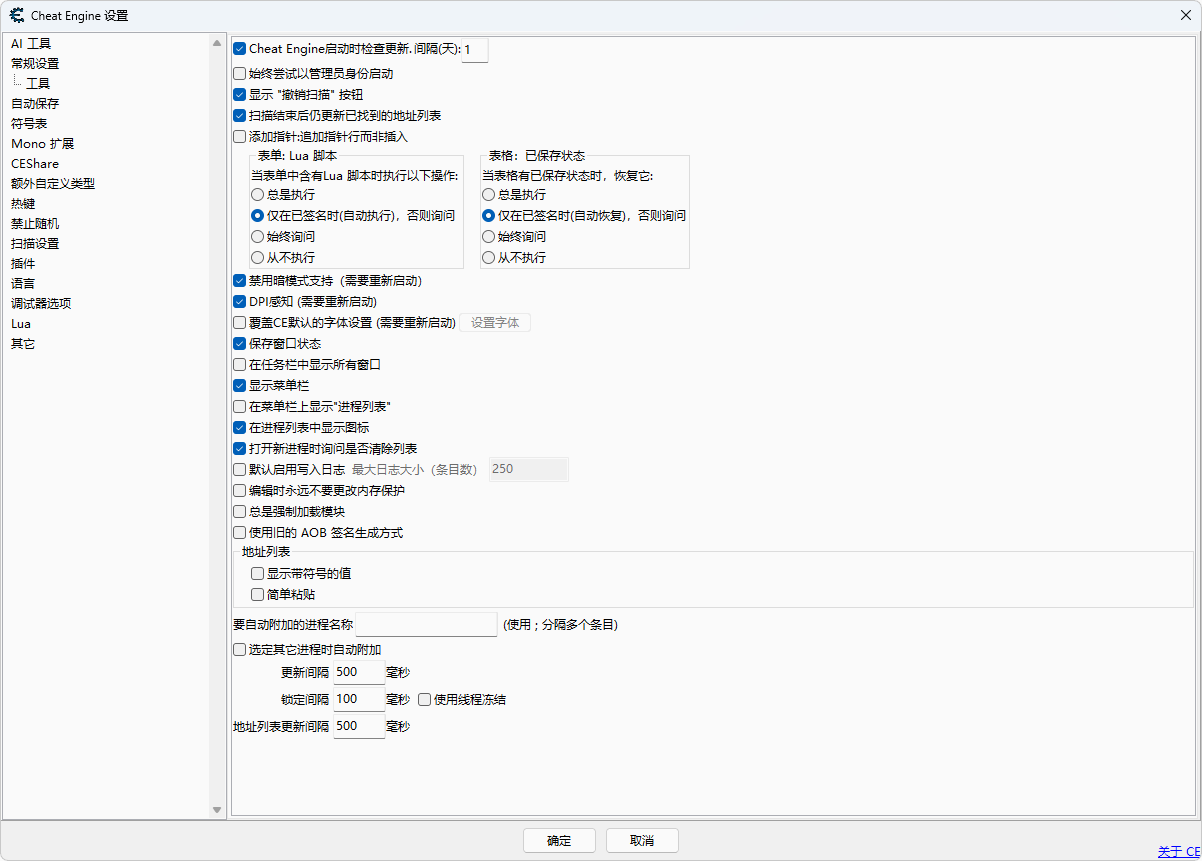Open 扫描设置 page
Image resolution: width=1202 pixels, height=861 pixels.
tap(35, 244)
